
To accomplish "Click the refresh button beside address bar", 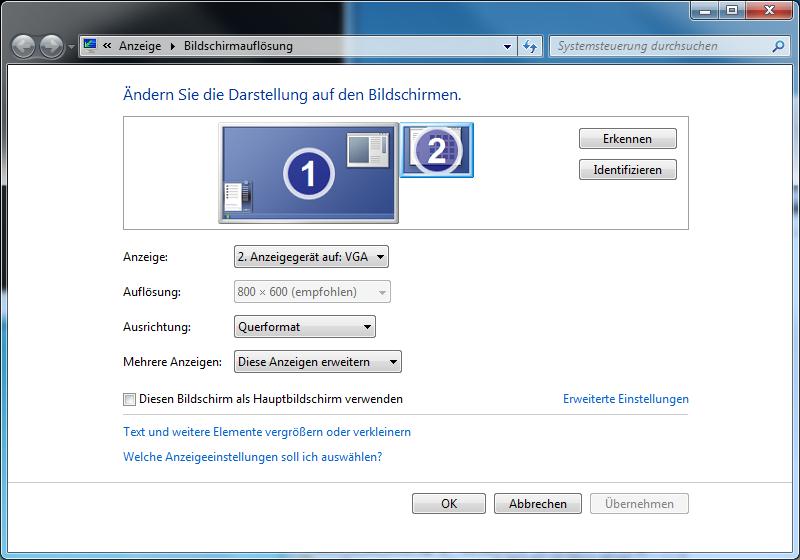I will (530, 46).
